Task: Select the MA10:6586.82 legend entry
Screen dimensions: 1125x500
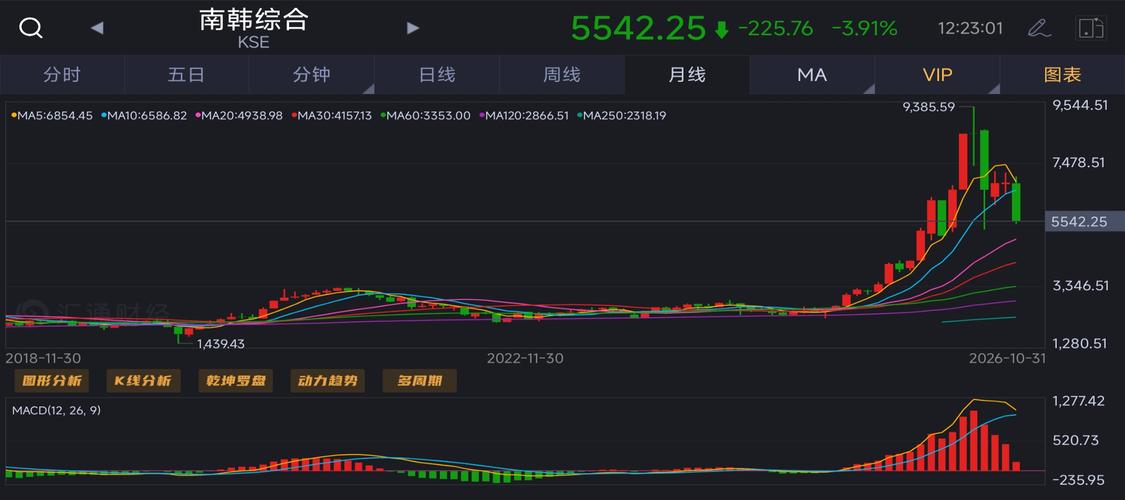Action: point(143,115)
